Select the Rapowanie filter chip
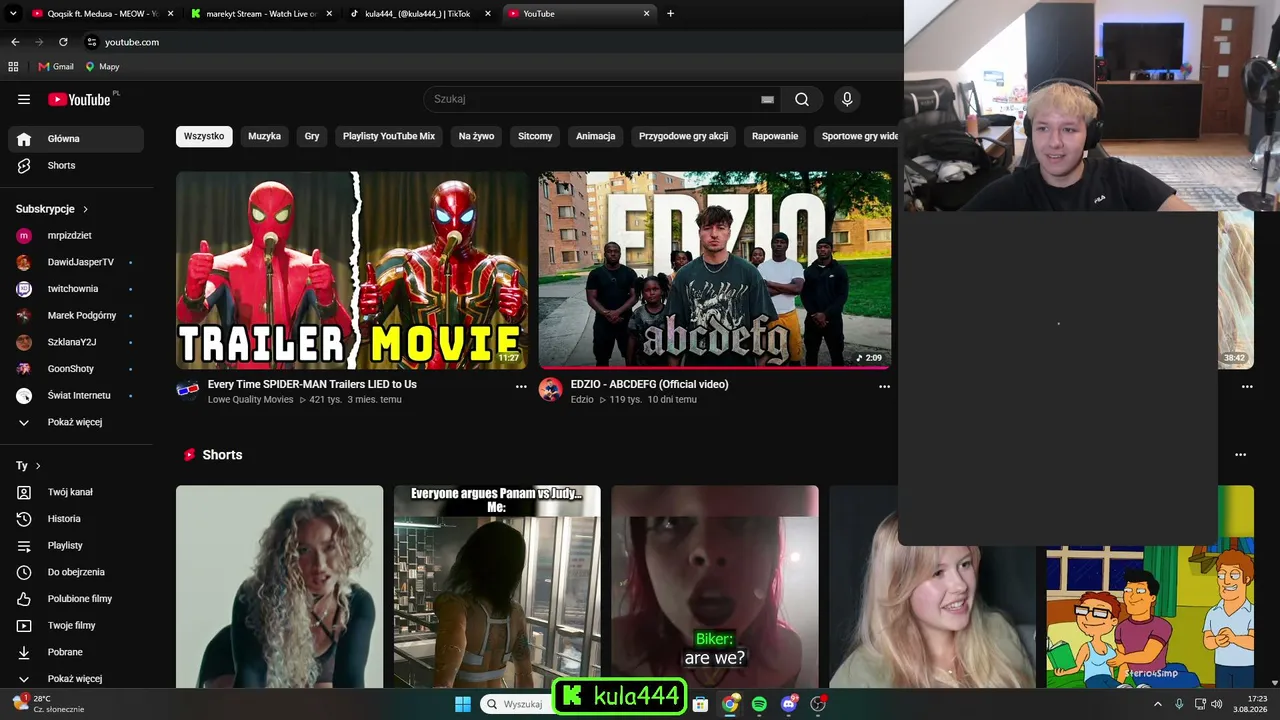 click(775, 136)
